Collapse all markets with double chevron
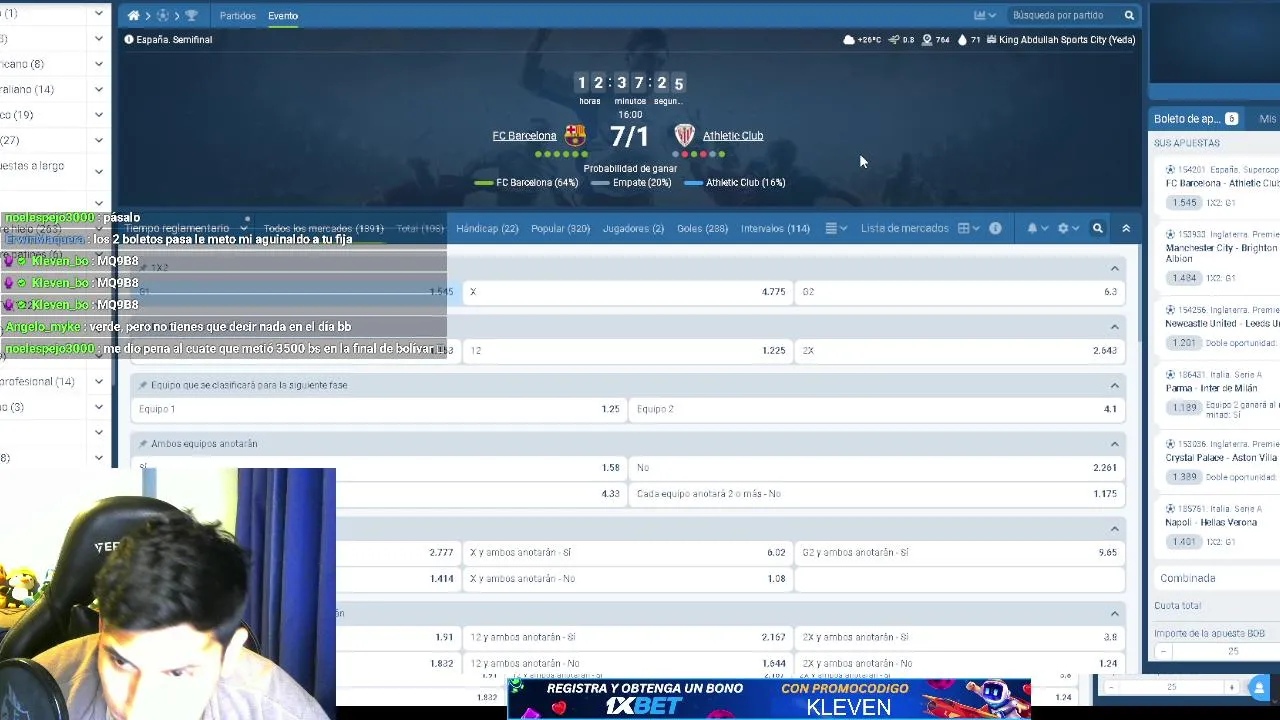The width and height of the screenshot is (1280, 720). pos(1126,229)
